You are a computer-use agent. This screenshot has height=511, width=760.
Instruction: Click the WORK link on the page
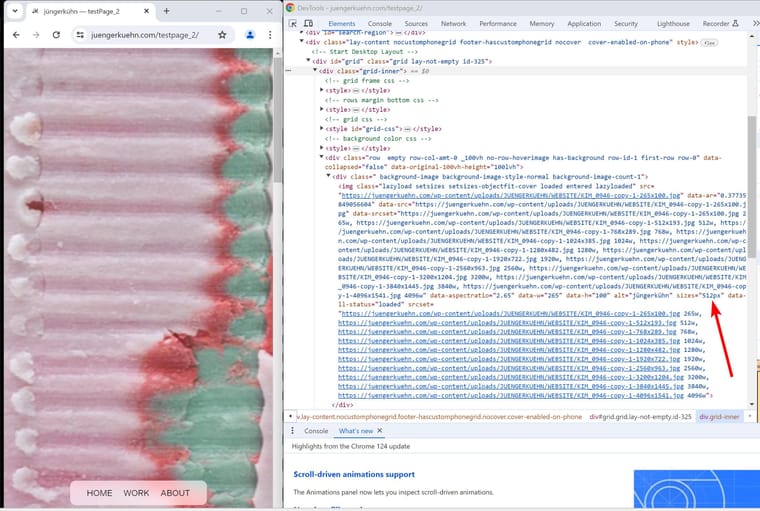tap(136, 493)
